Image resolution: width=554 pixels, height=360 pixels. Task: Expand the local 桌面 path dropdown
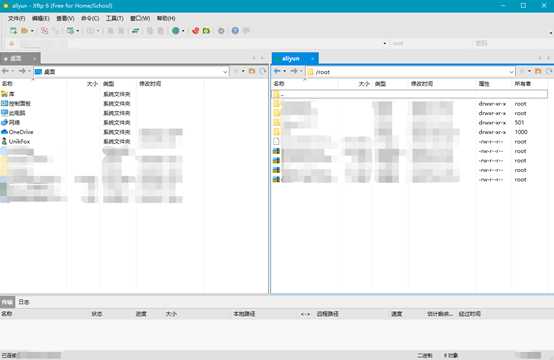pos(225,72)
